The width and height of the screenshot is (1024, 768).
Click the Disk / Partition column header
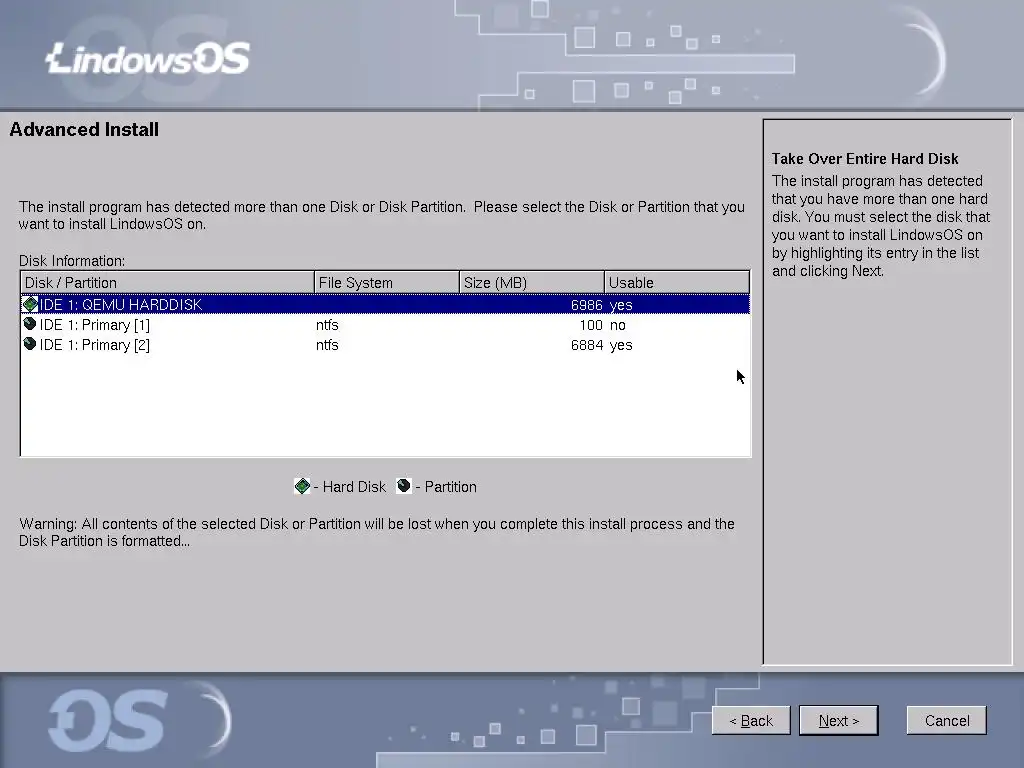pyautogui.click(x=167, y=283)
